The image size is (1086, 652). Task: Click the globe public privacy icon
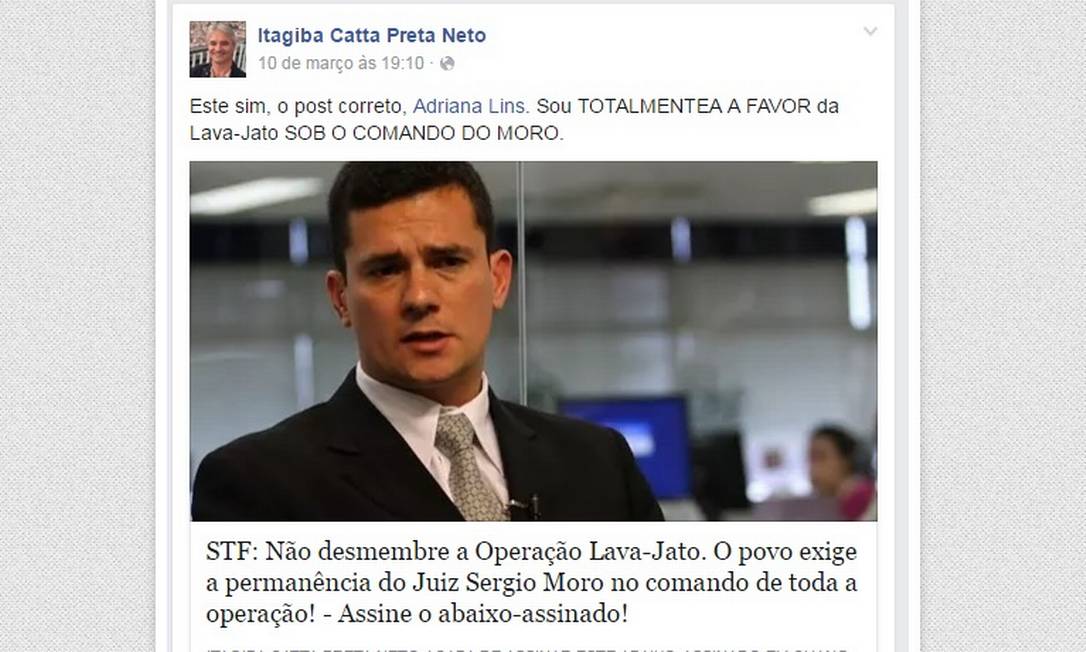[447, 64]
